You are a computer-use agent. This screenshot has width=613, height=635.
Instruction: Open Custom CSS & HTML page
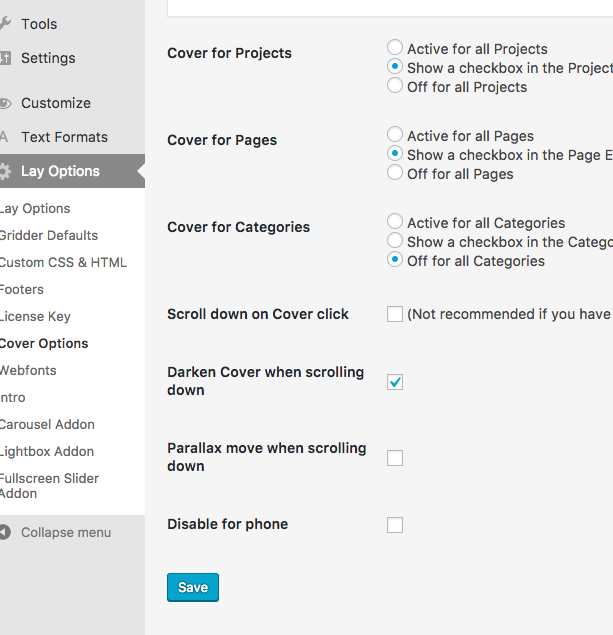(63, 262)
